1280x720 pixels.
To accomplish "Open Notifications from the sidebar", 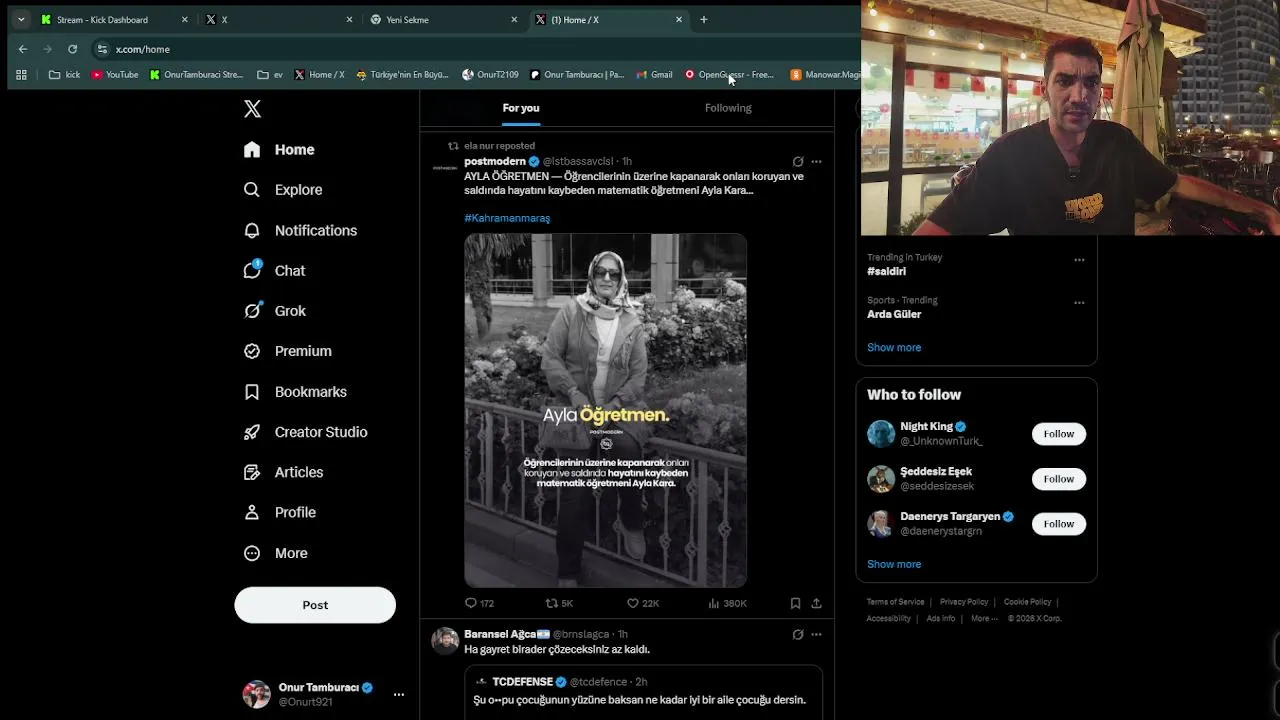I will click(x=300, y=230).
